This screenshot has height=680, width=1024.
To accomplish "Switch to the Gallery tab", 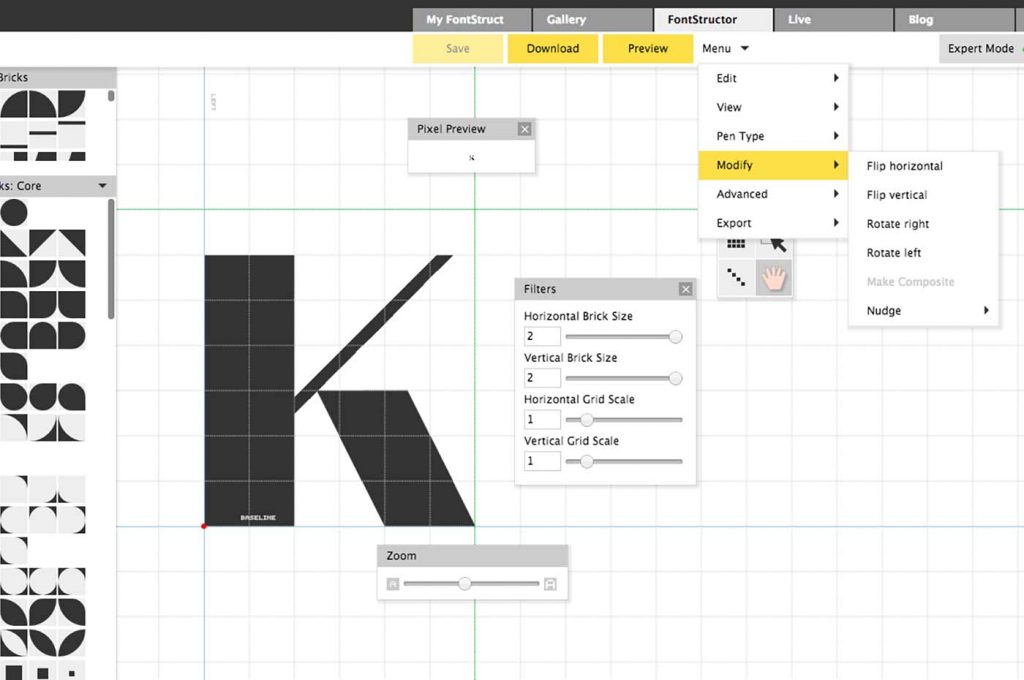I will (591, 18).
